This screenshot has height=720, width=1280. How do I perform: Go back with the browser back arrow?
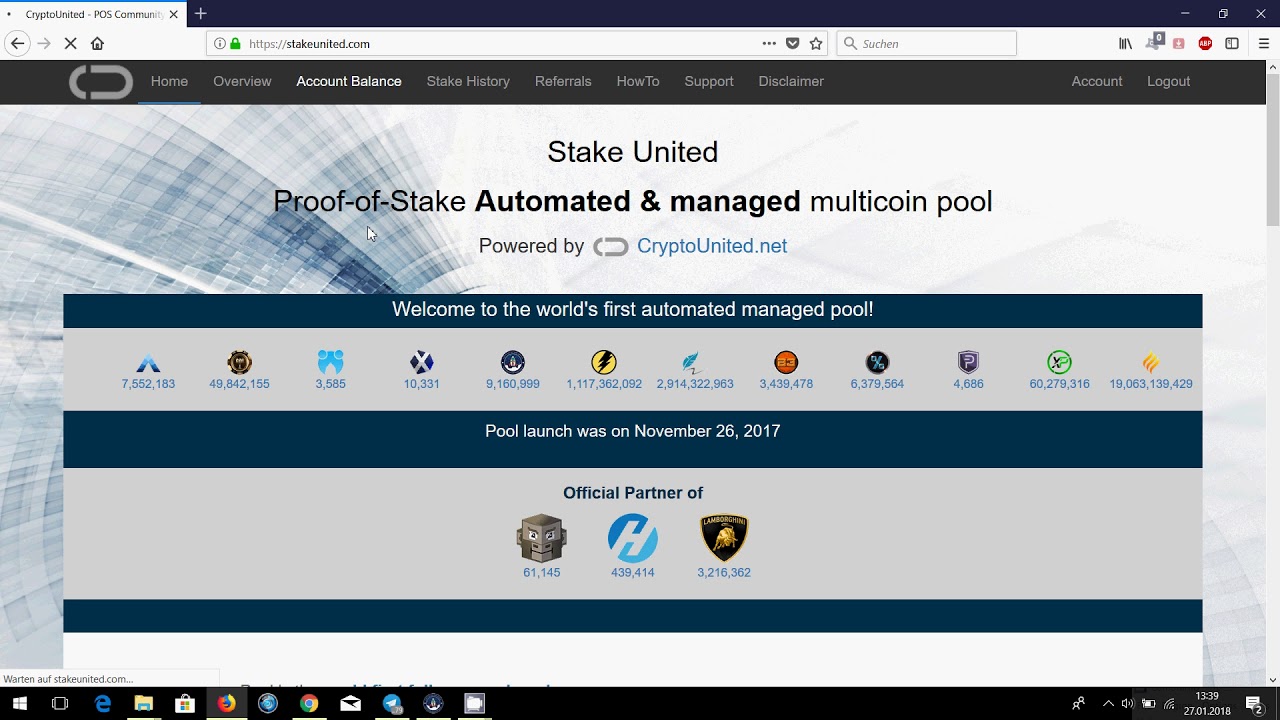[x=17, y=43]
